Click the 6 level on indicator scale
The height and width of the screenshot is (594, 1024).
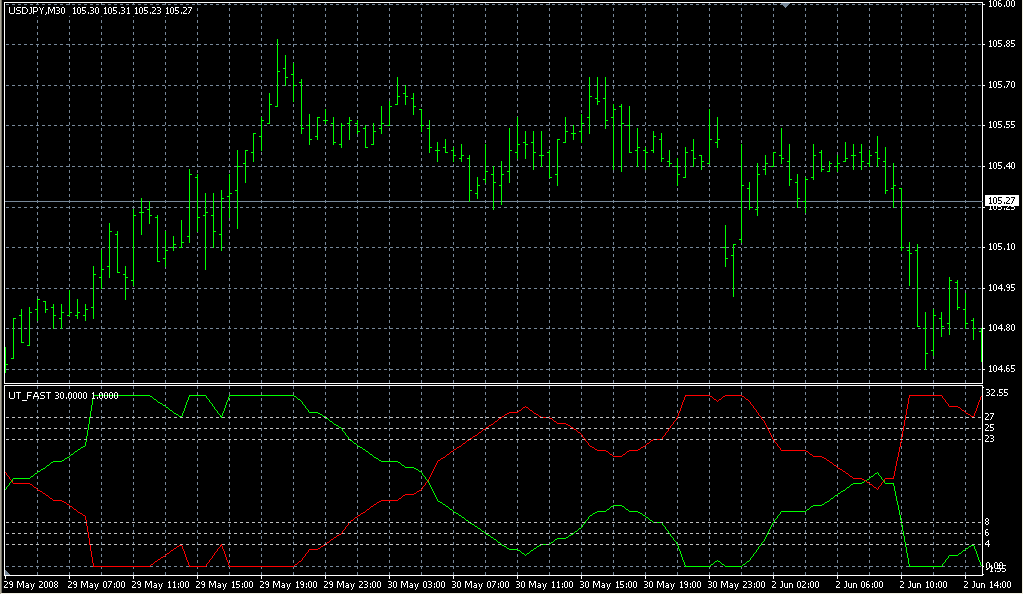click(x=987, y=533)
